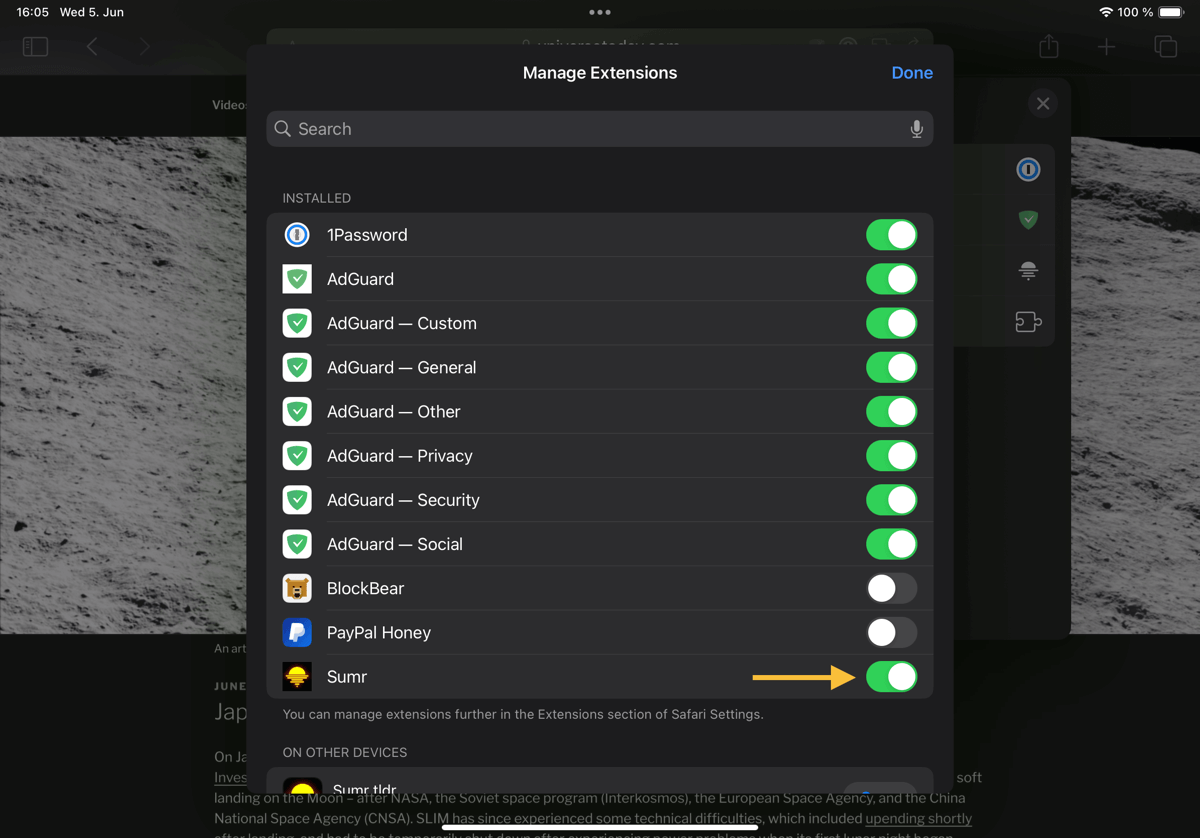Viewport: 1200px width, 838px height.
Task: Open 1Password icon in side panel
Action: 1028,169
